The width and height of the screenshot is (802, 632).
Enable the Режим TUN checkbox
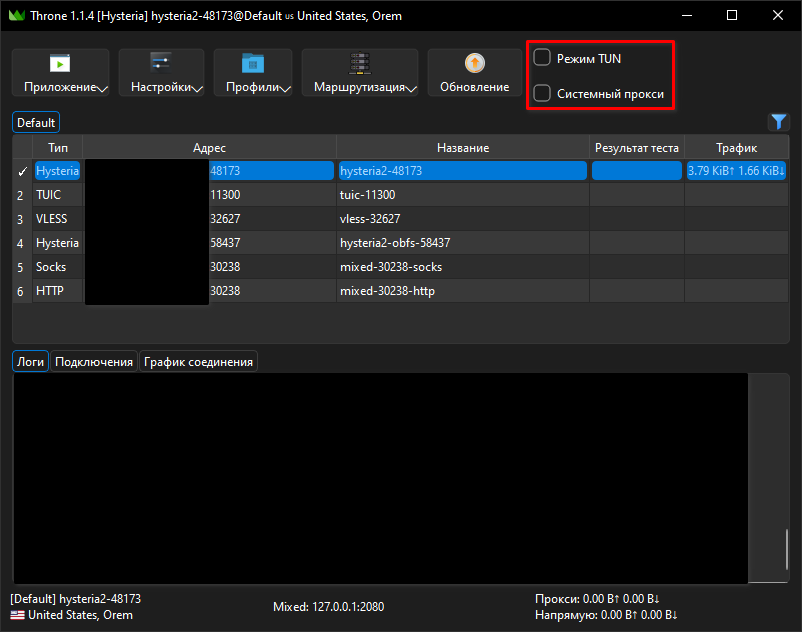point(542,57)
